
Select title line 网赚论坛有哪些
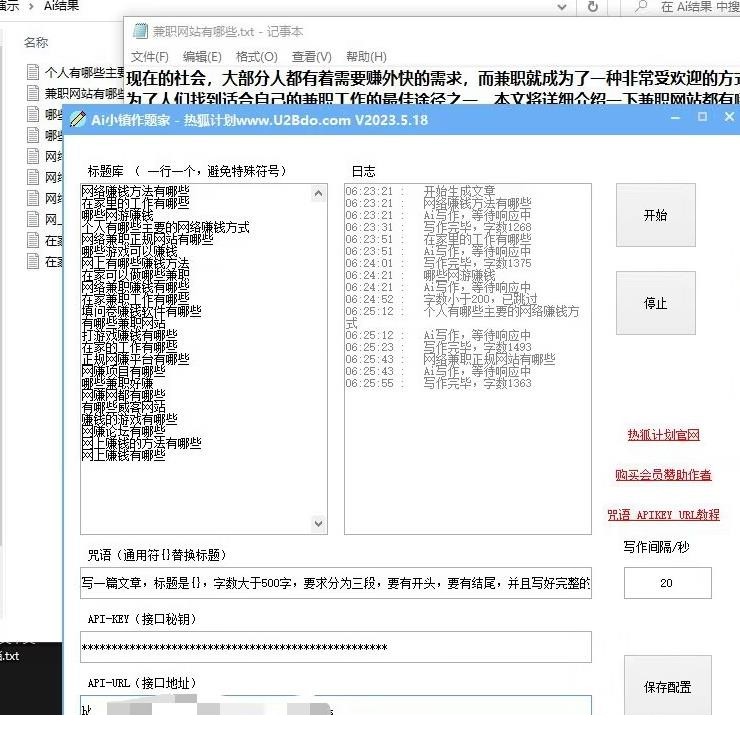tap(123, 431)
